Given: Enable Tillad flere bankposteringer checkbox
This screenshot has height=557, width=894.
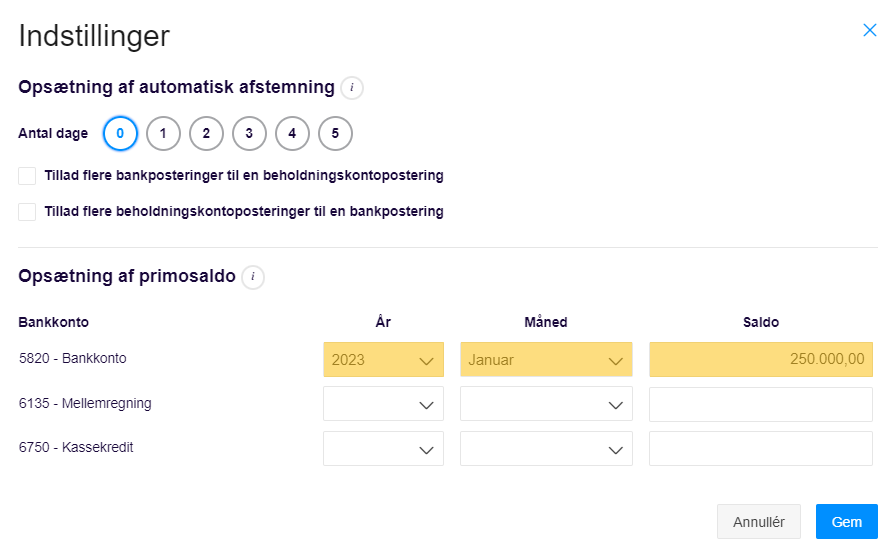Looking at the screenshot, I should [27, 176].
